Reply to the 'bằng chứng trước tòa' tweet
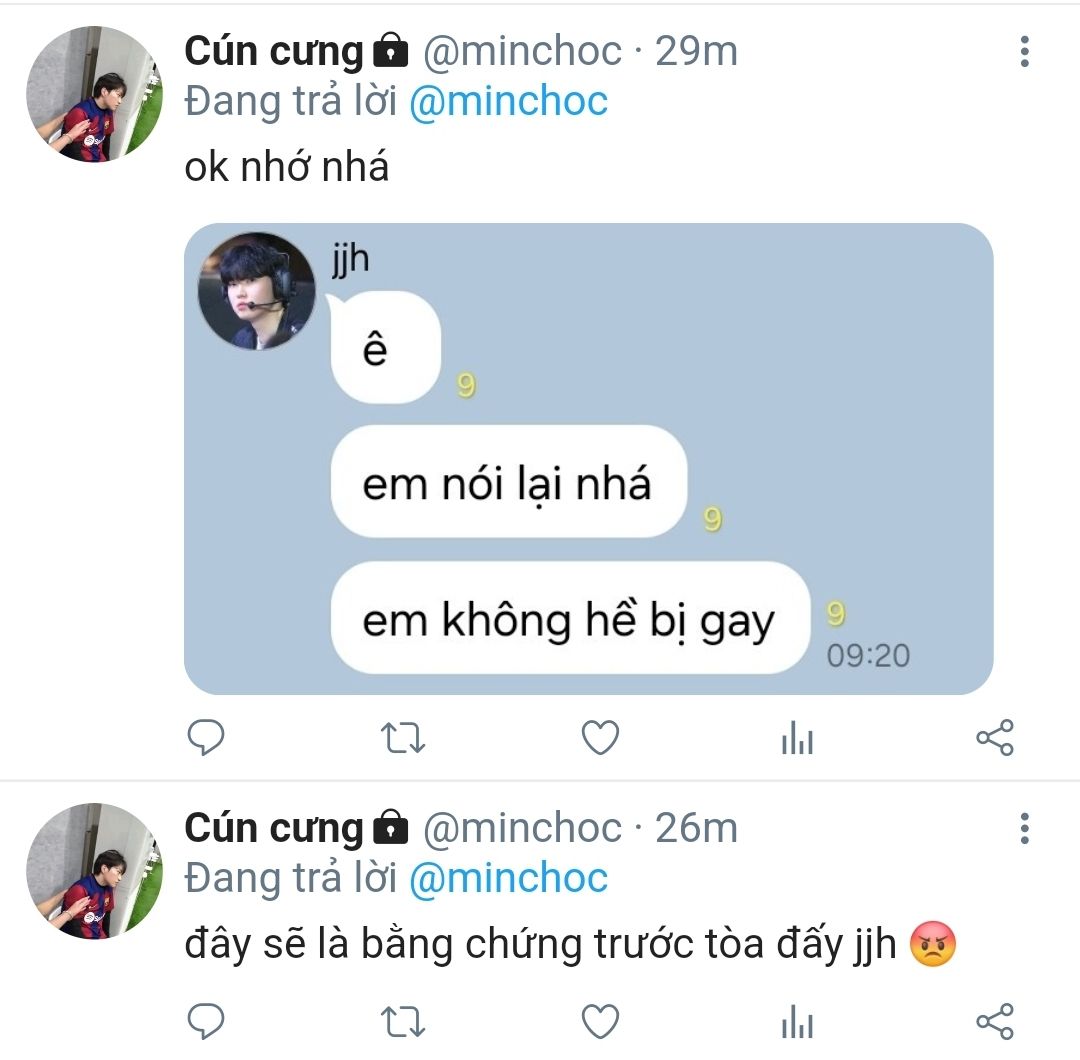 (206, 1021)
